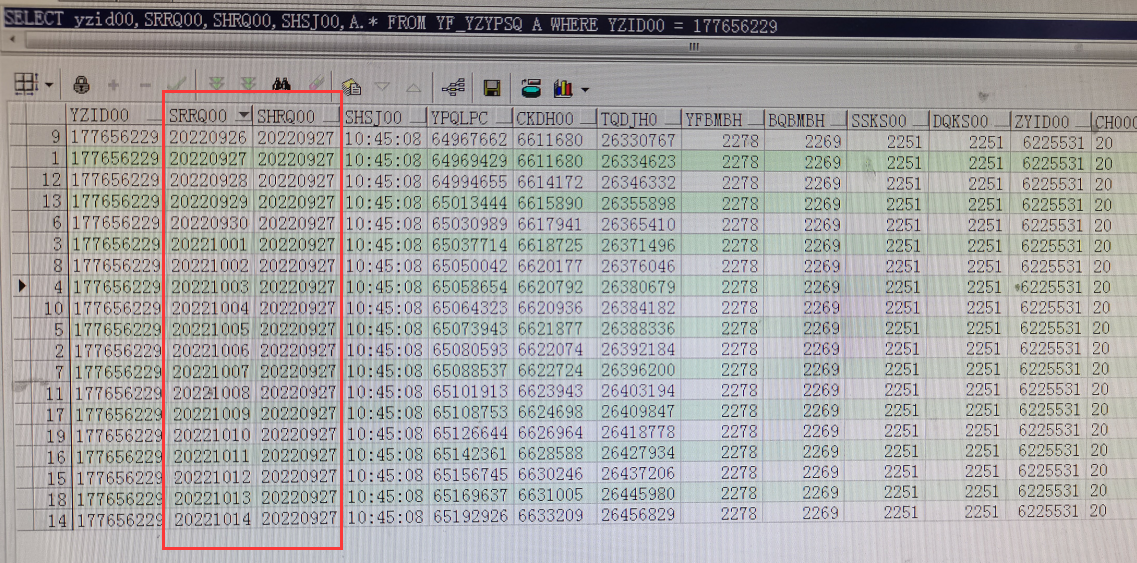Click cell SRRQ00 value 20221014
Image resolution: width=1137 pixels, height=563 pixels.
coord(212,519)
